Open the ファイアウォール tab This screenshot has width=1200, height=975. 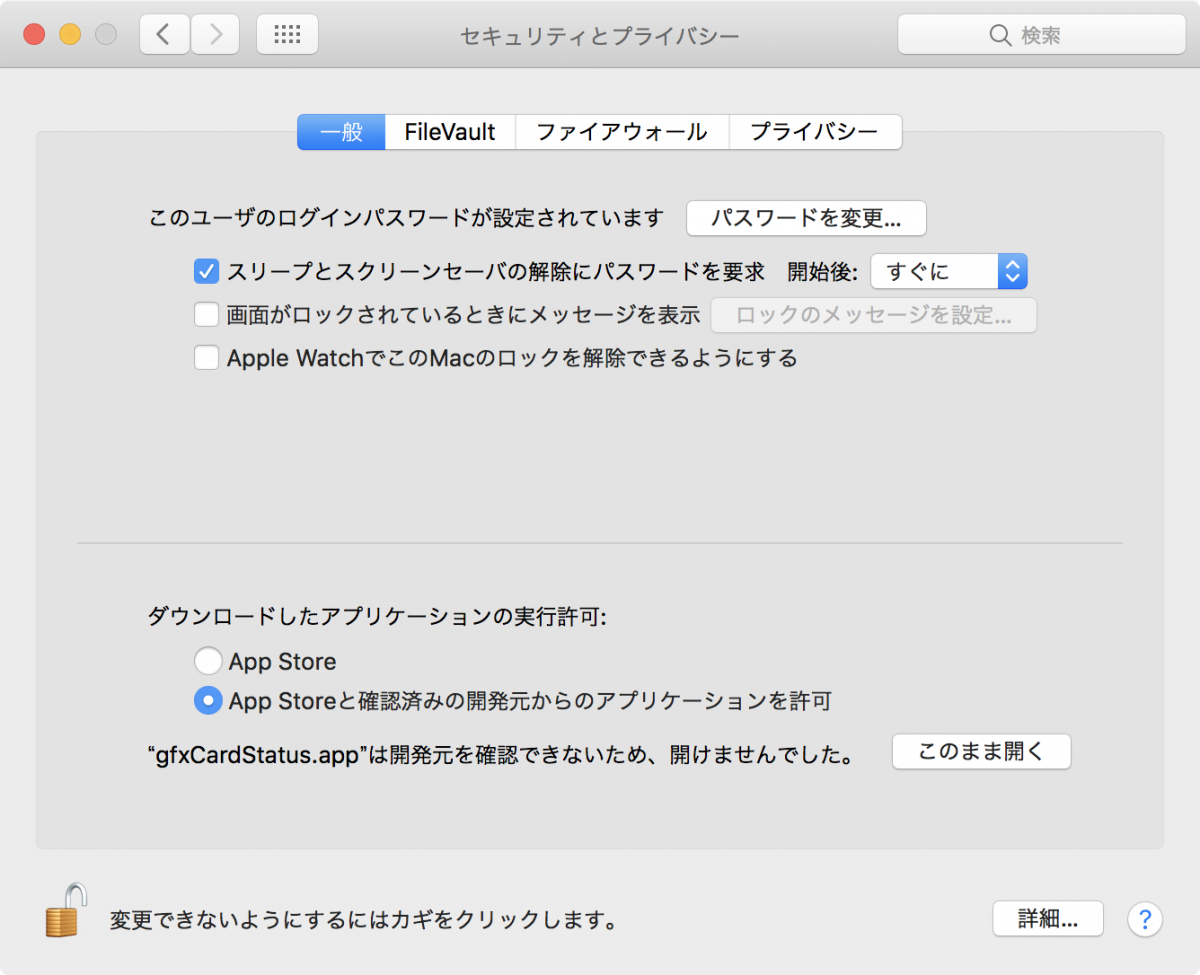click(x=621, y=131)
